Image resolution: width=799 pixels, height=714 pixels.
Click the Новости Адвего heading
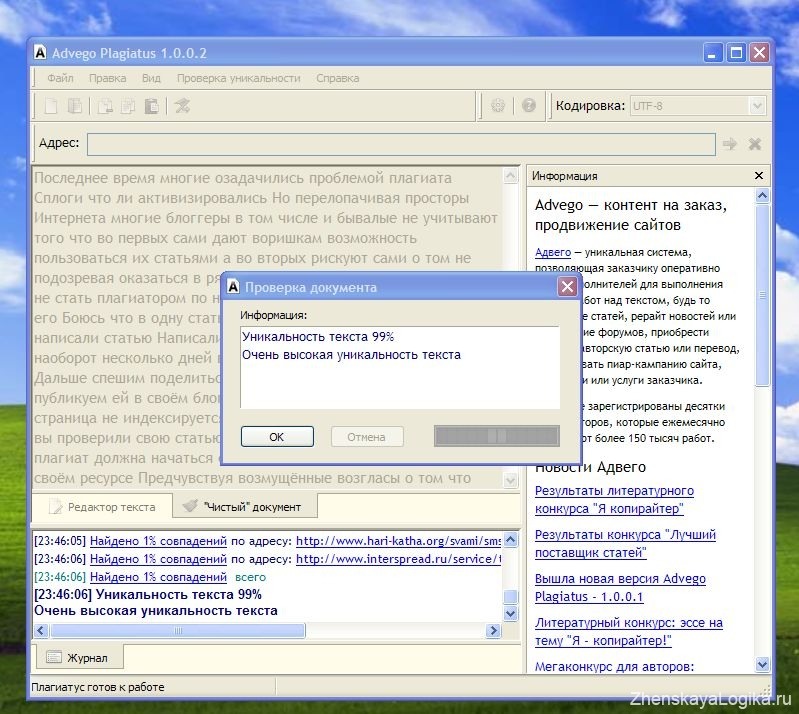591,467
